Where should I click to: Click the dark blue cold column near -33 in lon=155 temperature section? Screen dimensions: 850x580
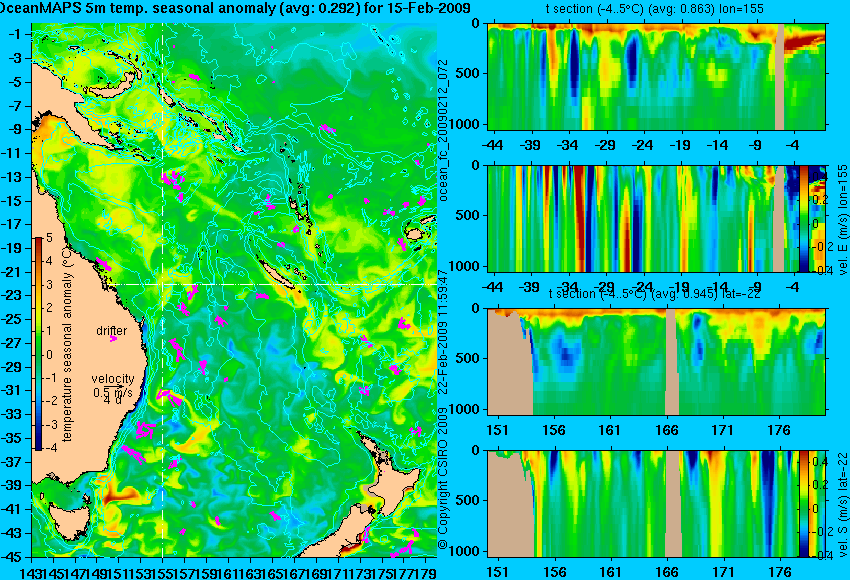point(574,64)
